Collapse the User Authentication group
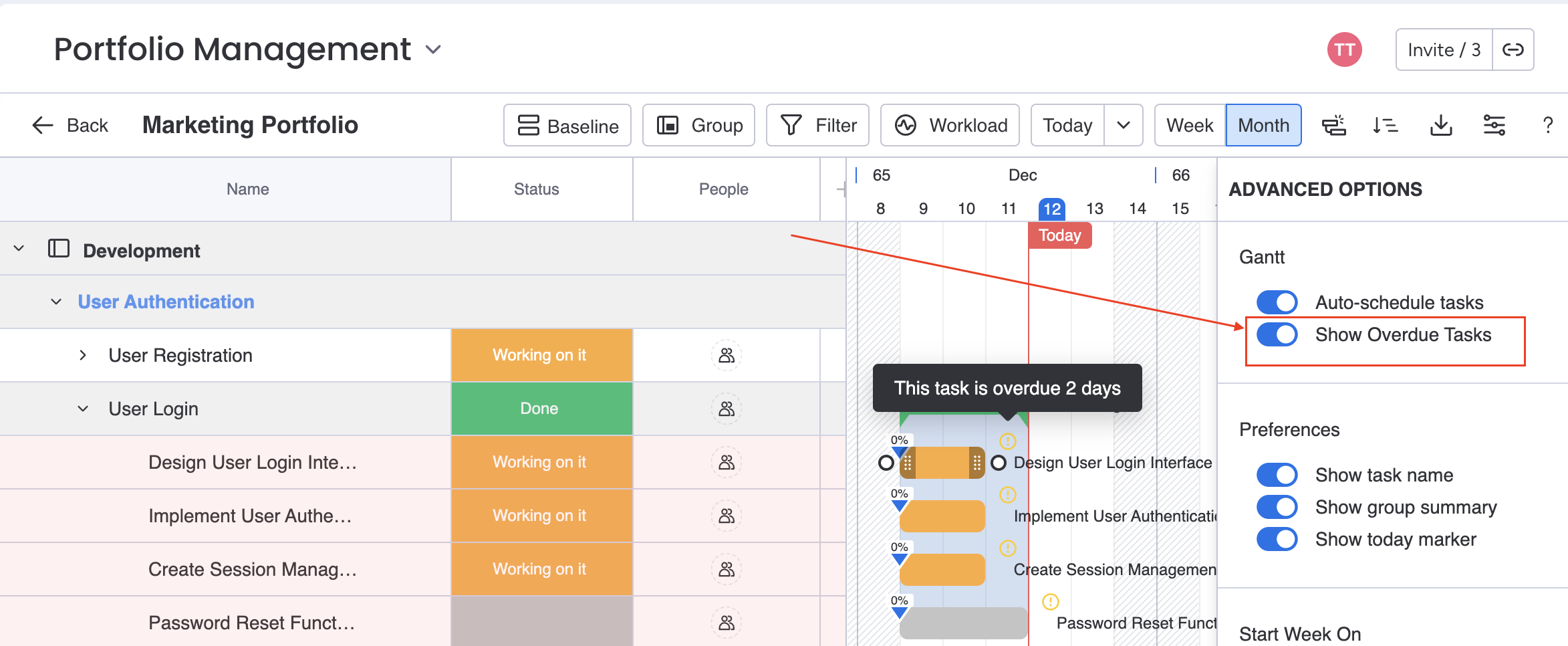 56,302
